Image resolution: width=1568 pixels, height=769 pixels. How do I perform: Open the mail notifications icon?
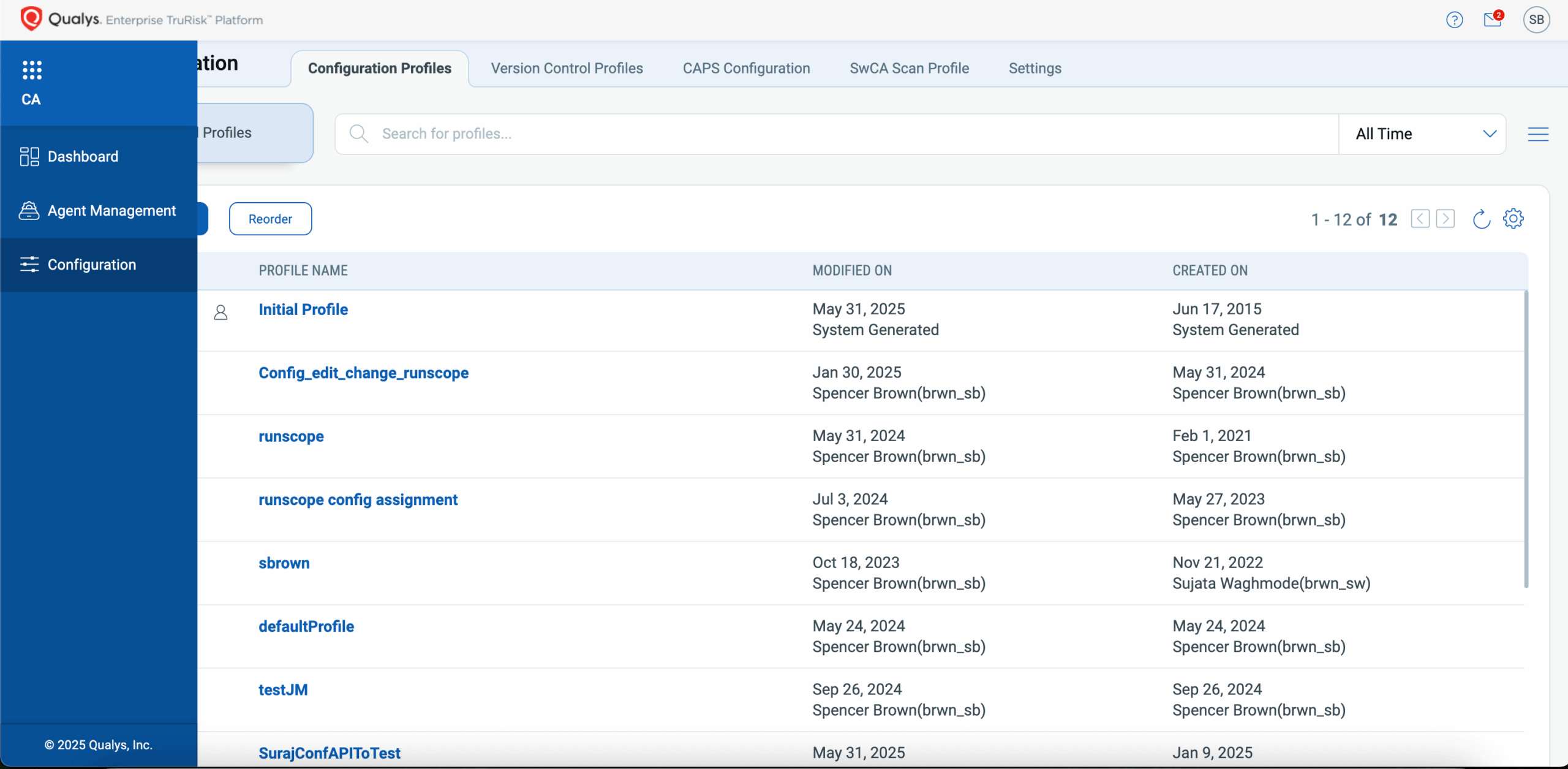click(x=1492, y=20)
